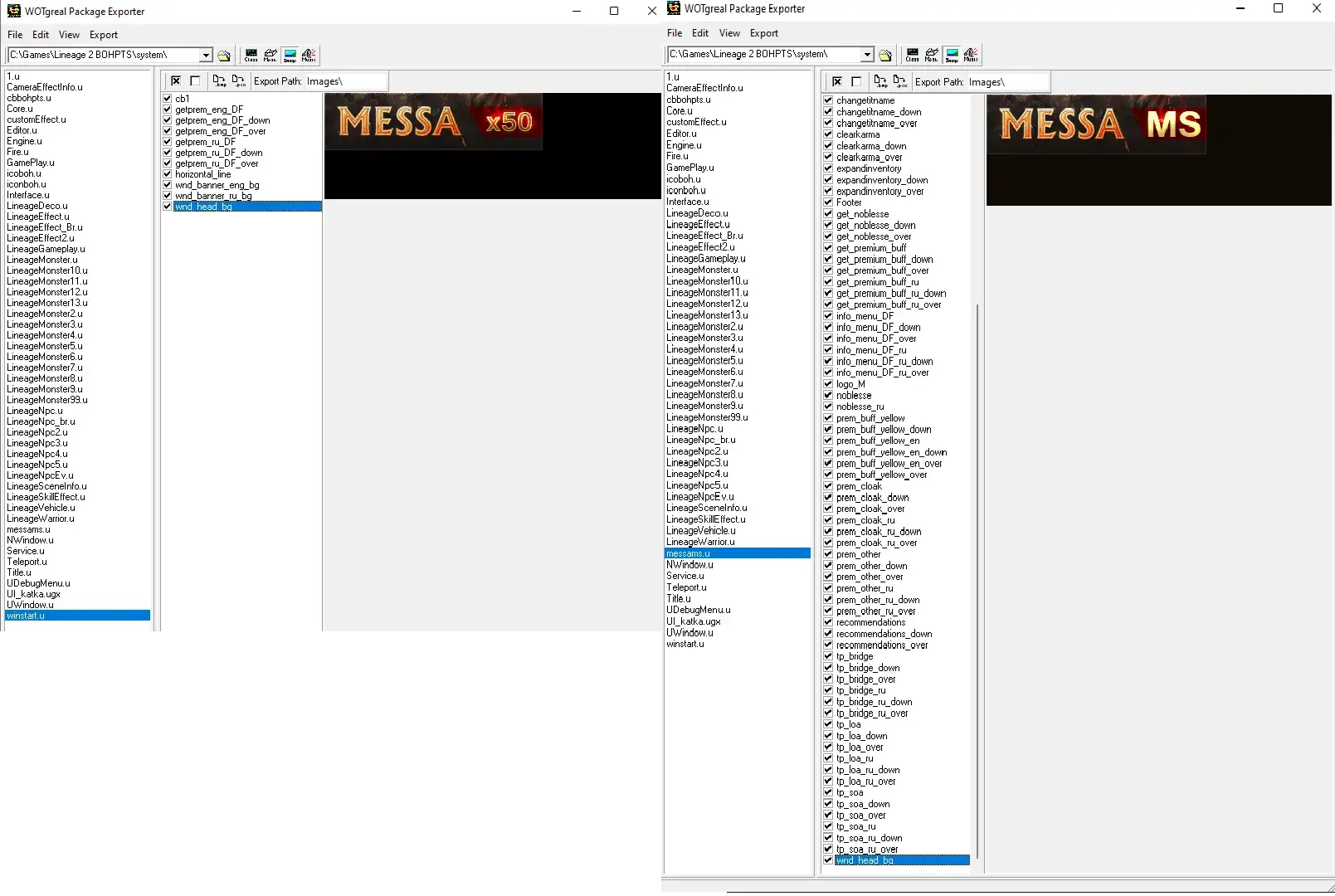Select UI_katka.ugx in left window list
1335x896 pixels.
coord(33,594)
